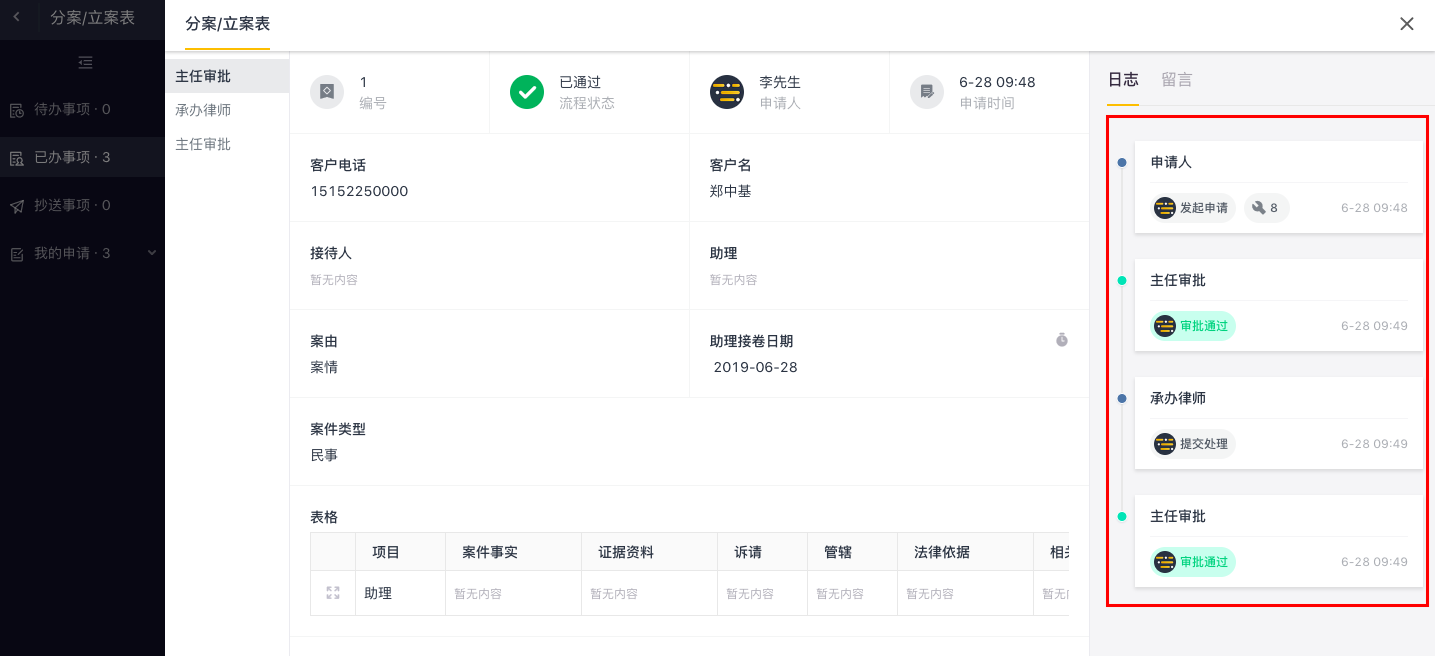The height and width of the screenshot is (656, 1435).
Task: Select the 日志 tab
Action: coord(1122,80)
